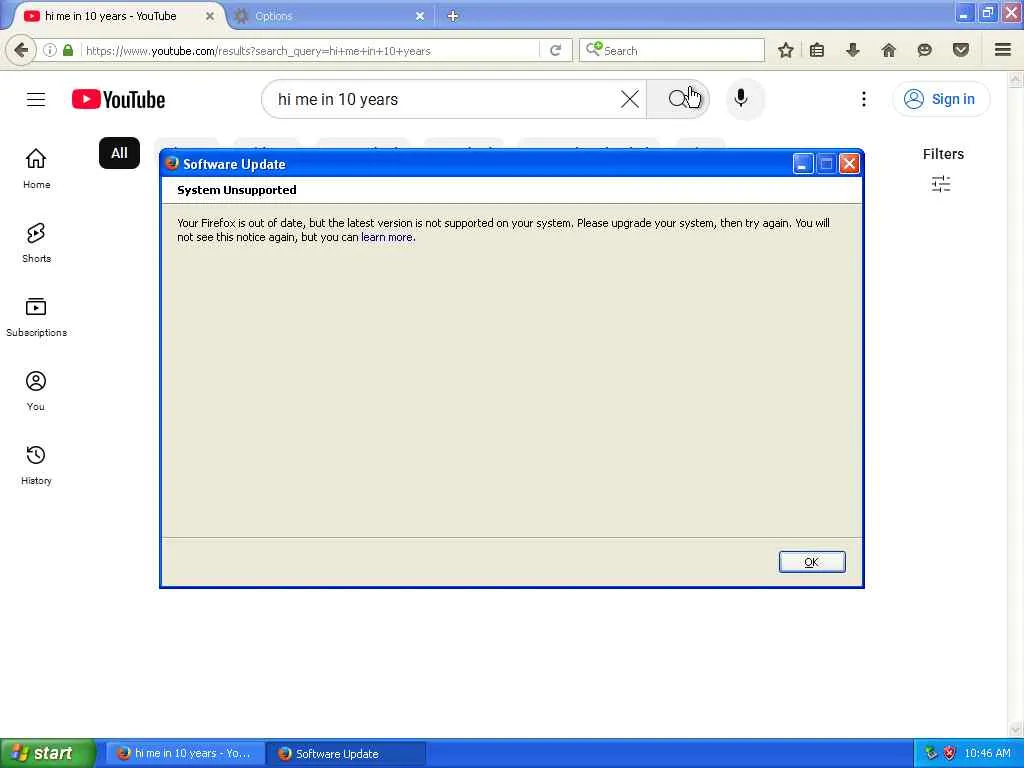This screenshot has height=768, width=1024.
Task: Switch to the Options tab
Action: pyautogui.click(x=328, y=16)
